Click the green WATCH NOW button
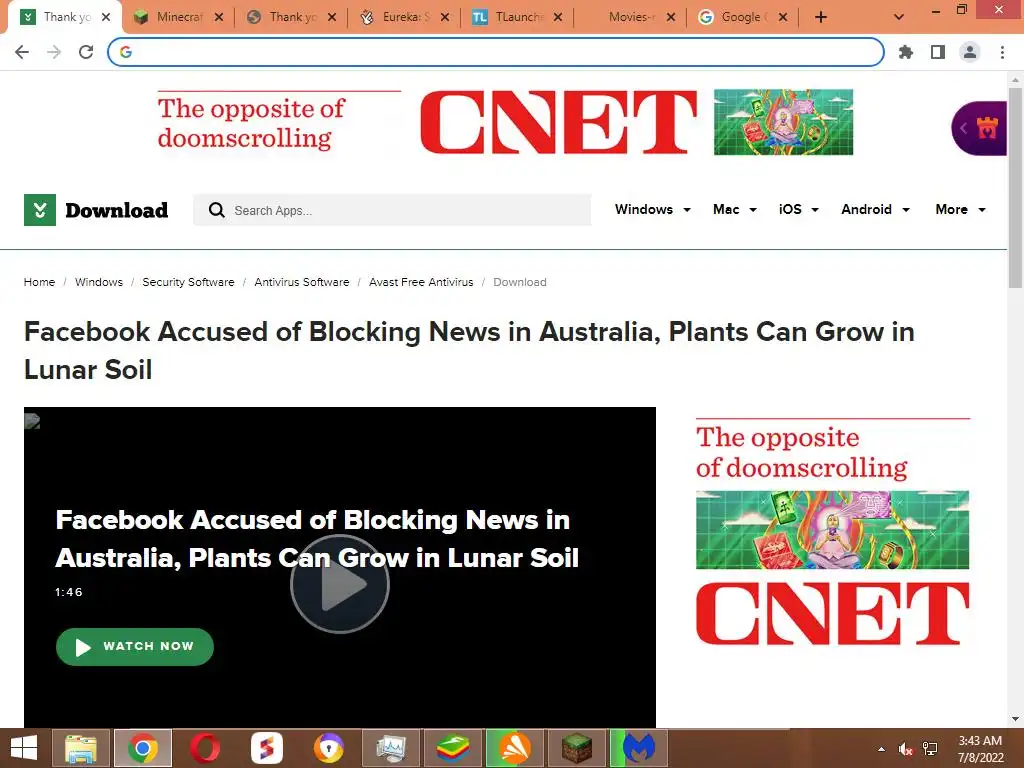Image resolution: width=1024 pixels, height=768 pixels. (x=135, y=647)
